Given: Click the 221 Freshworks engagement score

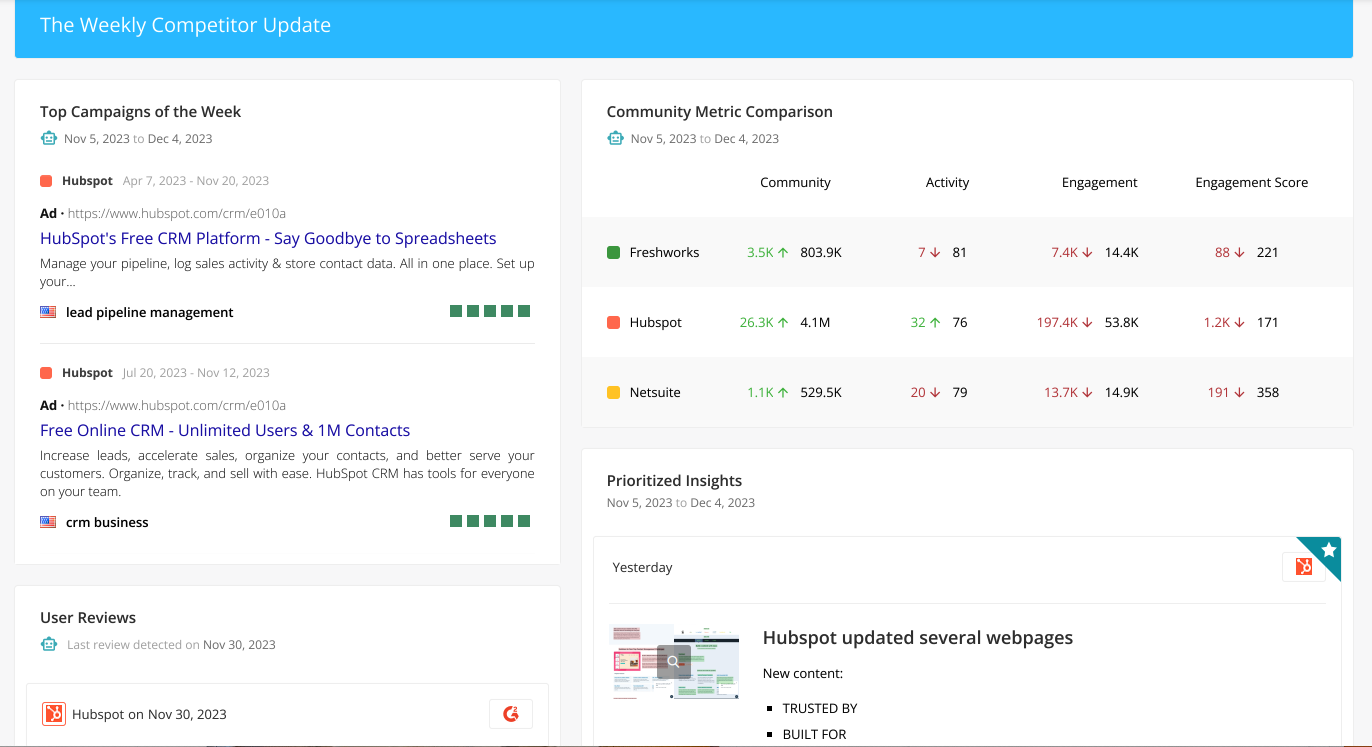Looking at the screenshot, I should [1268, 253].
